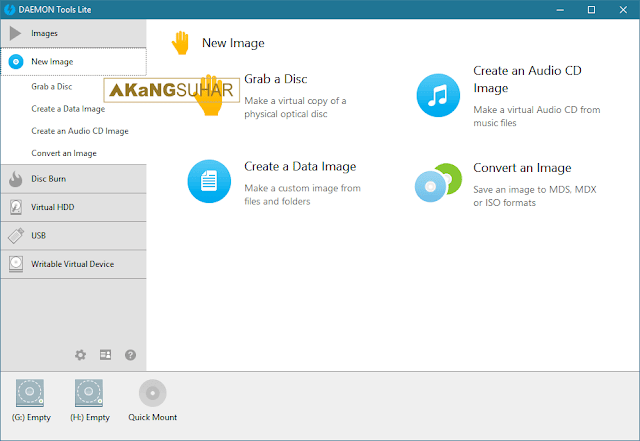
Task: Open the USB section
Action: tap(73, 236)
